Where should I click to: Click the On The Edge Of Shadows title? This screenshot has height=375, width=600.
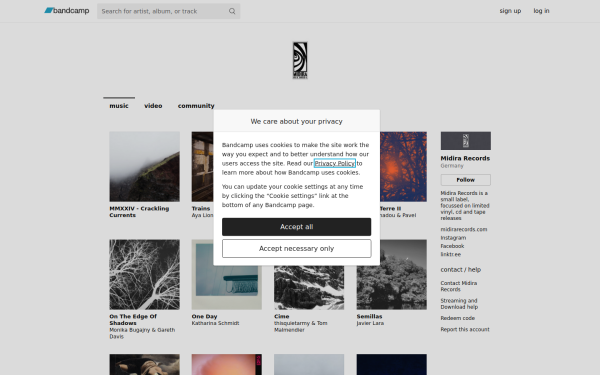coord(133,320)
